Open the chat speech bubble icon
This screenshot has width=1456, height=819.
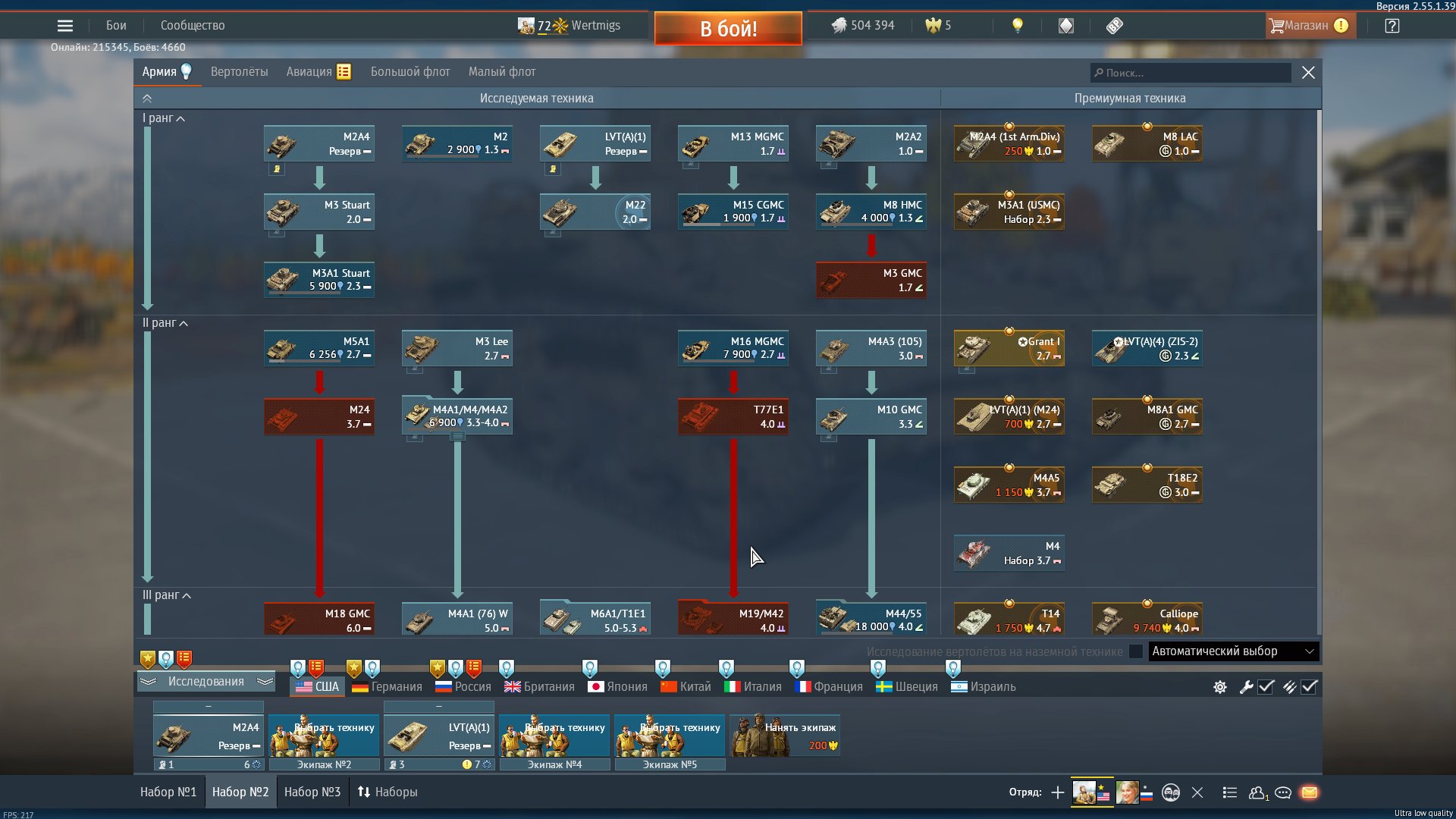pyautogui.click(x=1283, y=792)
